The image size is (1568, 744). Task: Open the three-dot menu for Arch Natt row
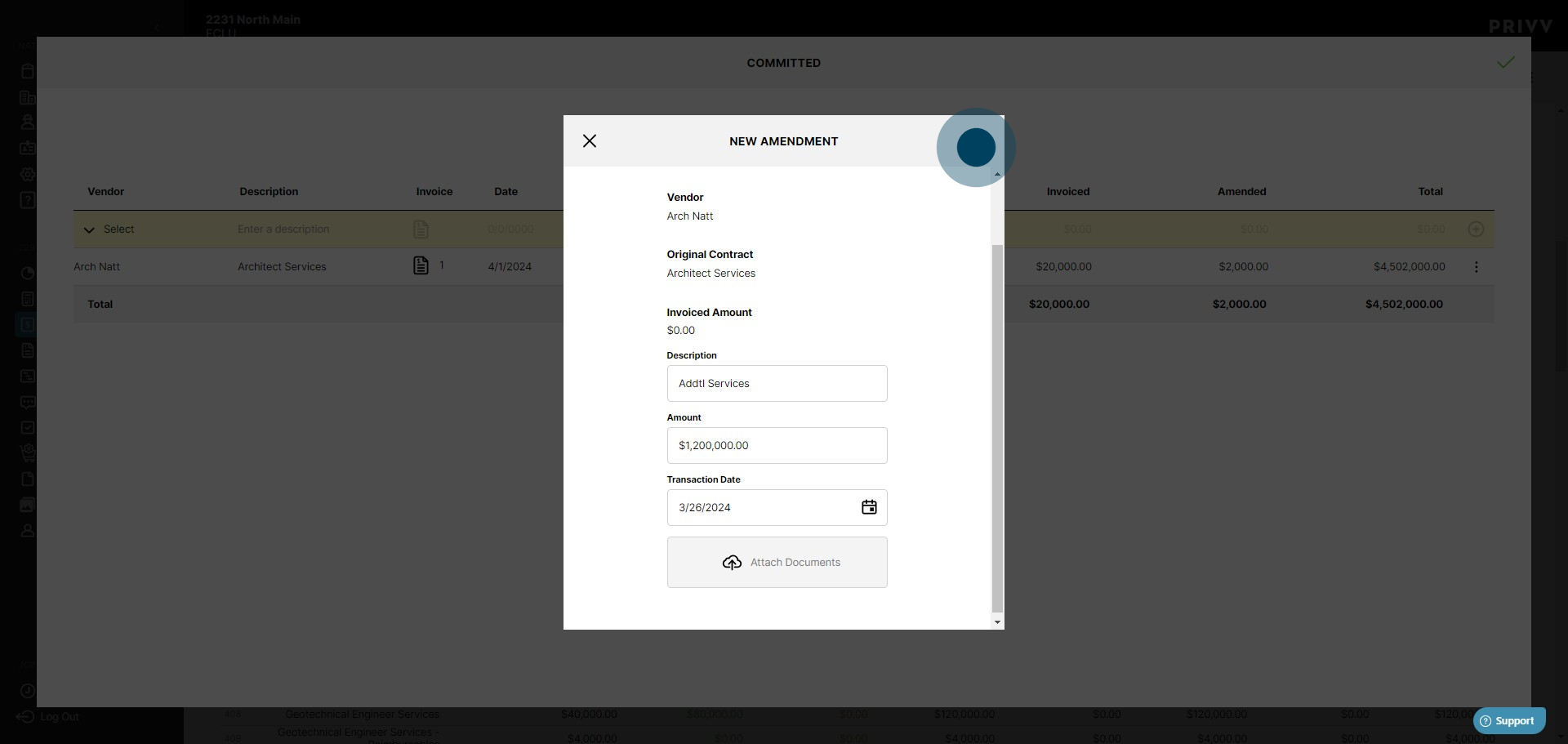click(1476, 267)
